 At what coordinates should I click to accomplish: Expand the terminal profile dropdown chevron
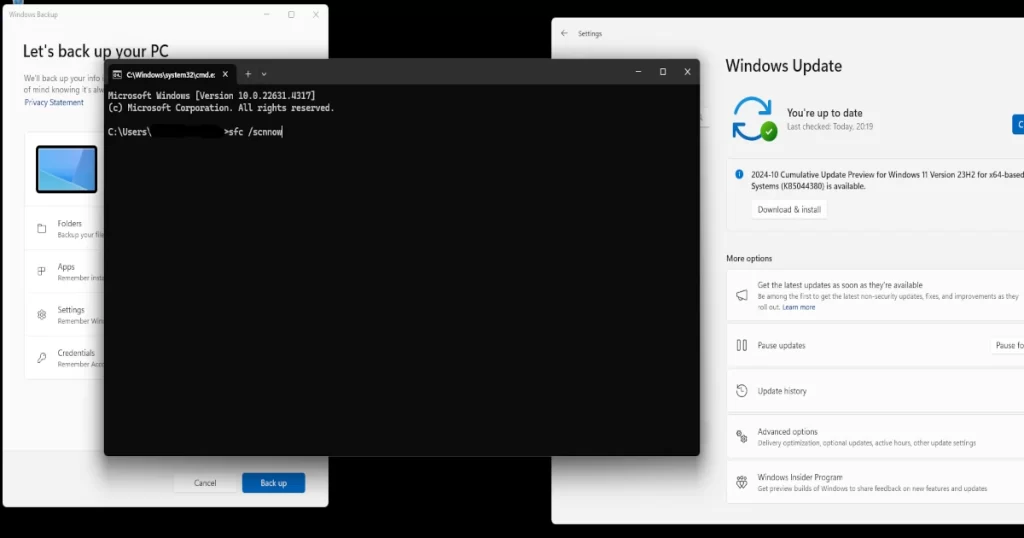click(264, 74)
